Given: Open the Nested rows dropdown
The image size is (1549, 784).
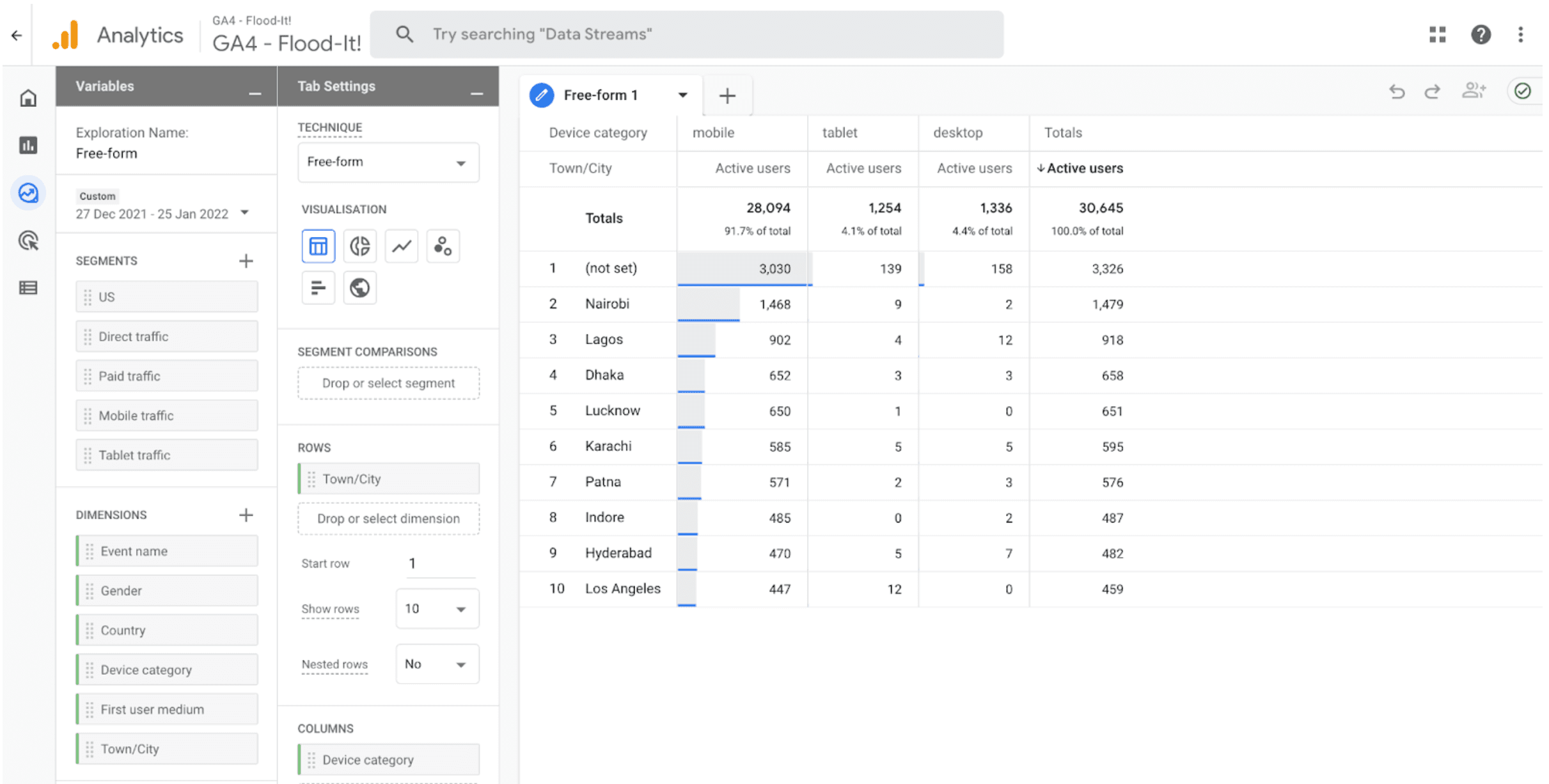Looking at the screenshot, I should (437, 664).
